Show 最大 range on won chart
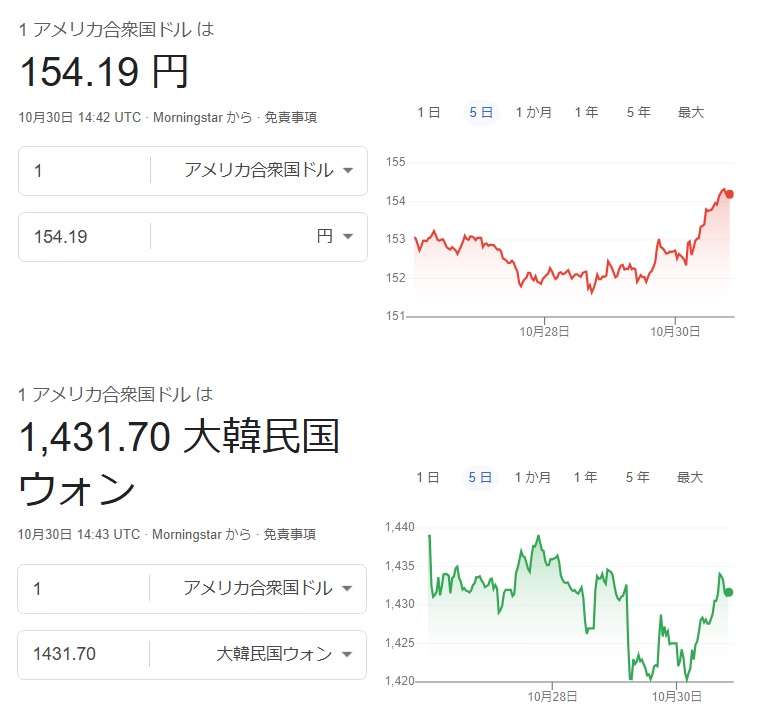Image resolution: width=758 pixels, height=717 pixels. pos(690,478)
